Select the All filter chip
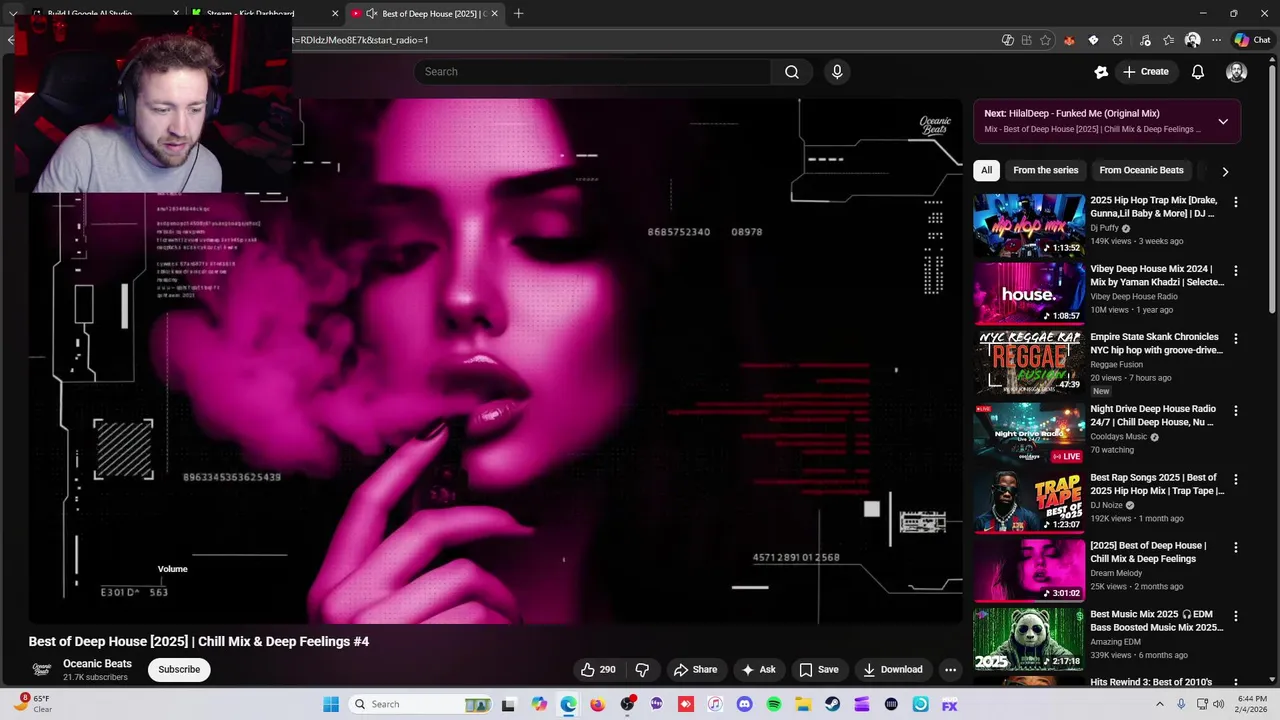The image size is (1280, 720). (x=986, y=170)
